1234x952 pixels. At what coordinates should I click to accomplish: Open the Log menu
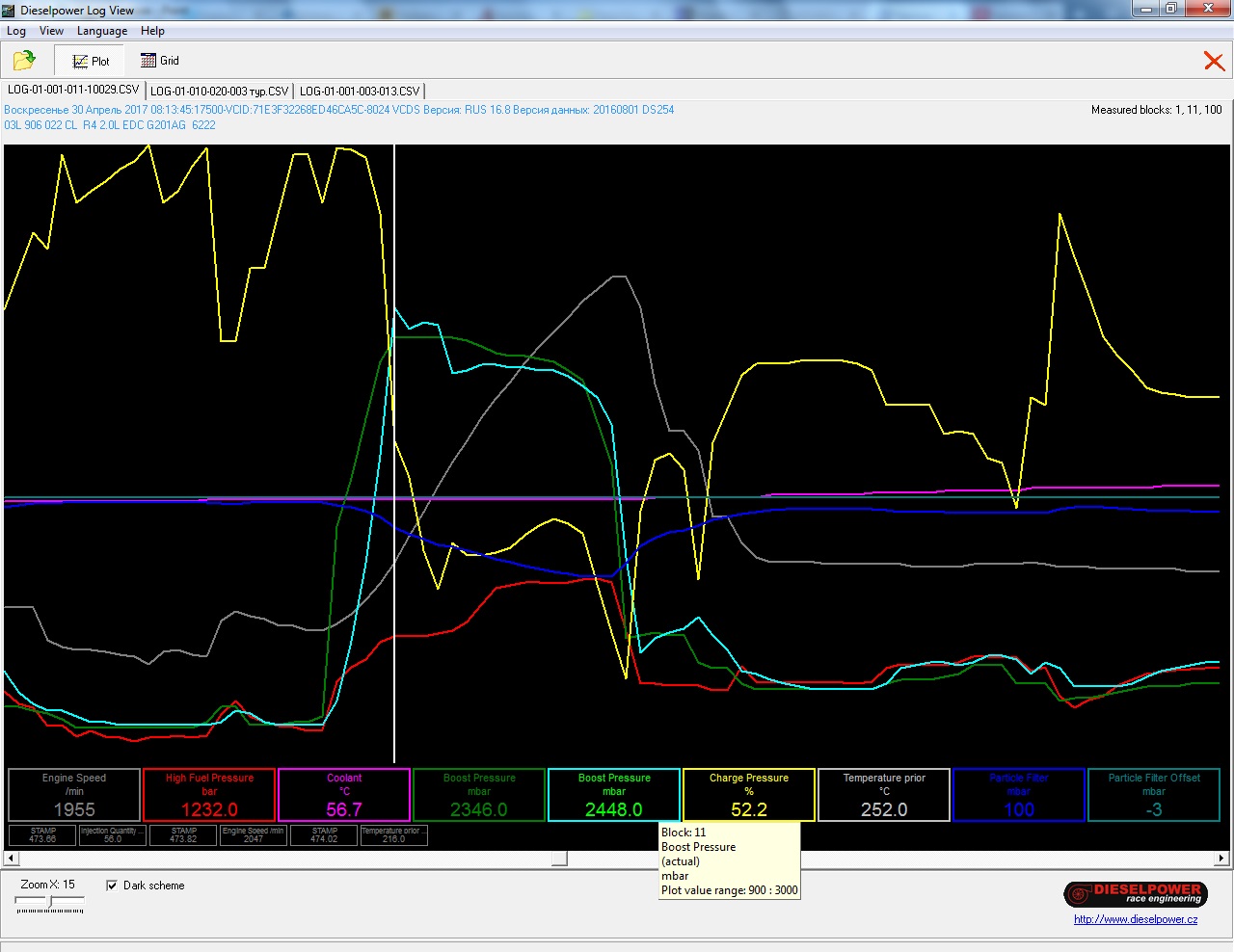[16, 31]
